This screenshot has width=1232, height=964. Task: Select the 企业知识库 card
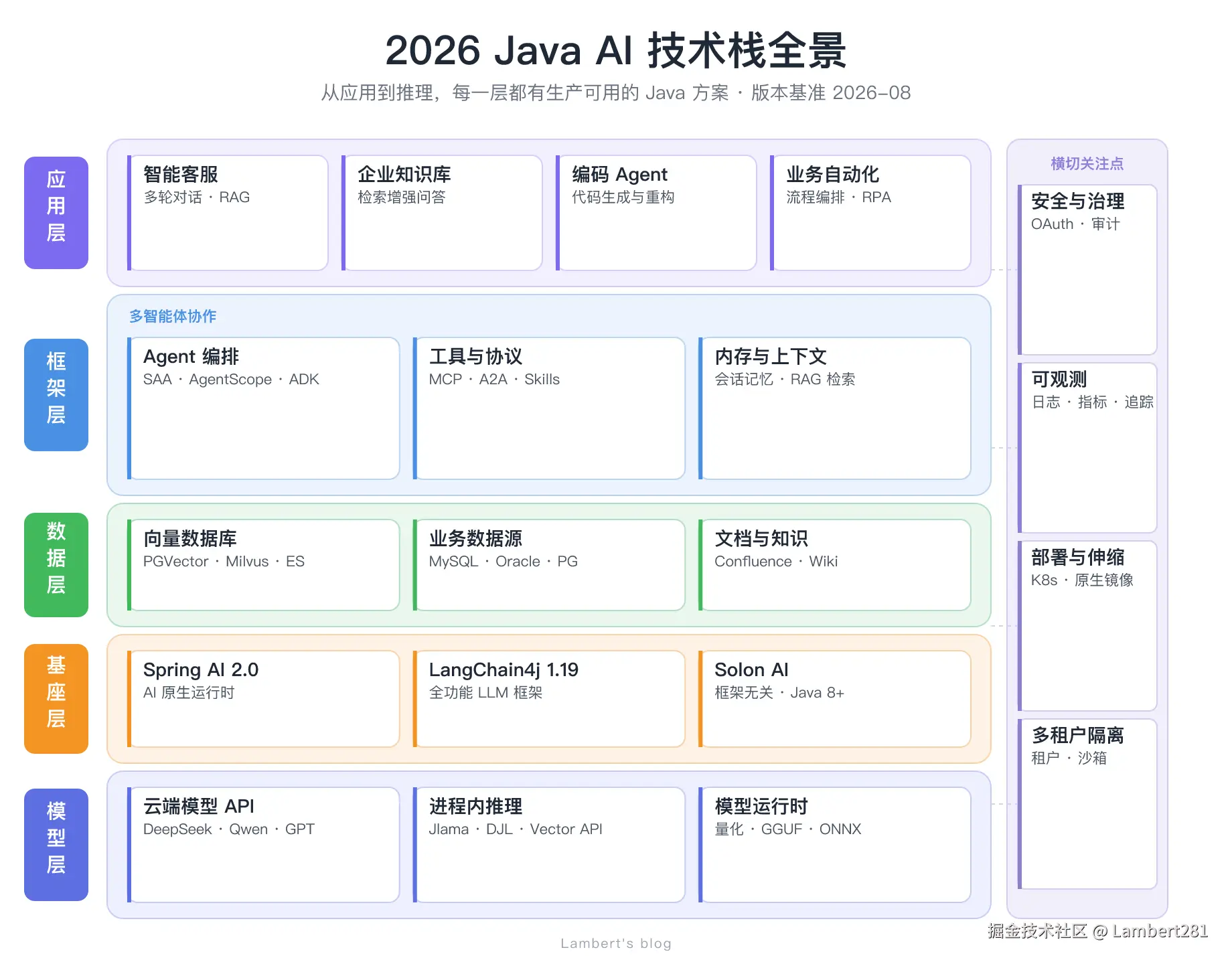click(442, 213)
